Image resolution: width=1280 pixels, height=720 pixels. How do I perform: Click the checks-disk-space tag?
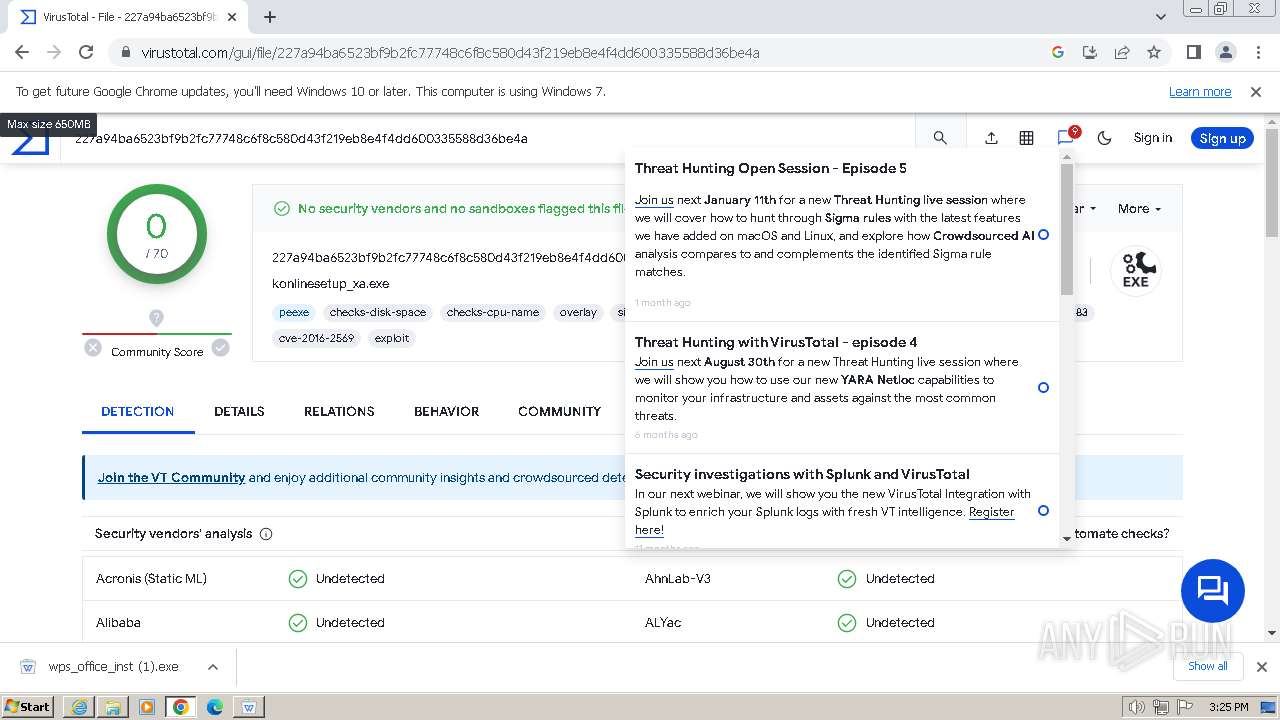click(x=378, y=312)
